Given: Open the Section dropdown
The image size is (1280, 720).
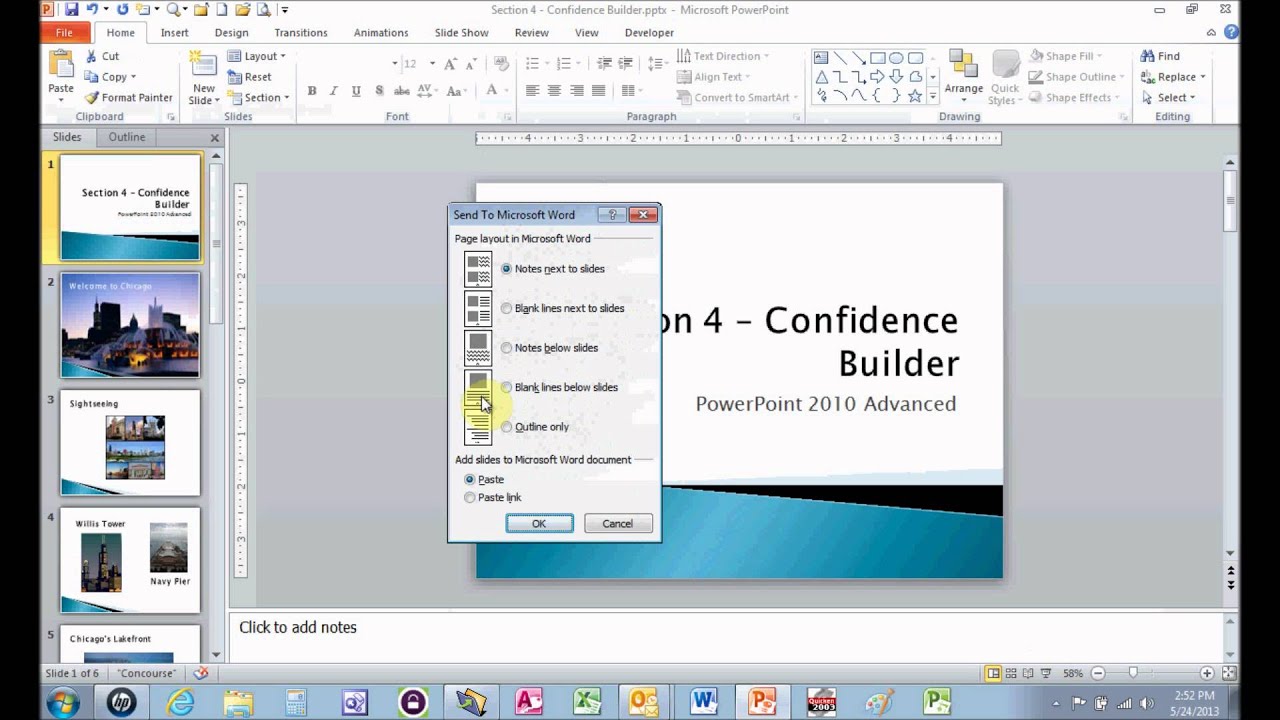Looking at the screenshot, I should 260,98.
